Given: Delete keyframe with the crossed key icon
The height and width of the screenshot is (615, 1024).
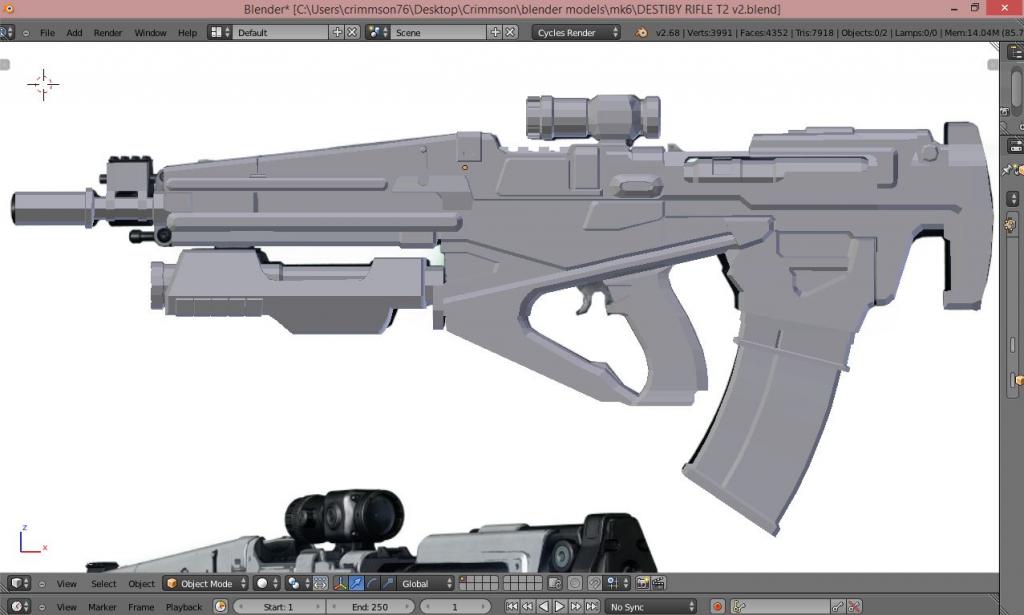Looking at the screenshot, I should coord(854,607).
